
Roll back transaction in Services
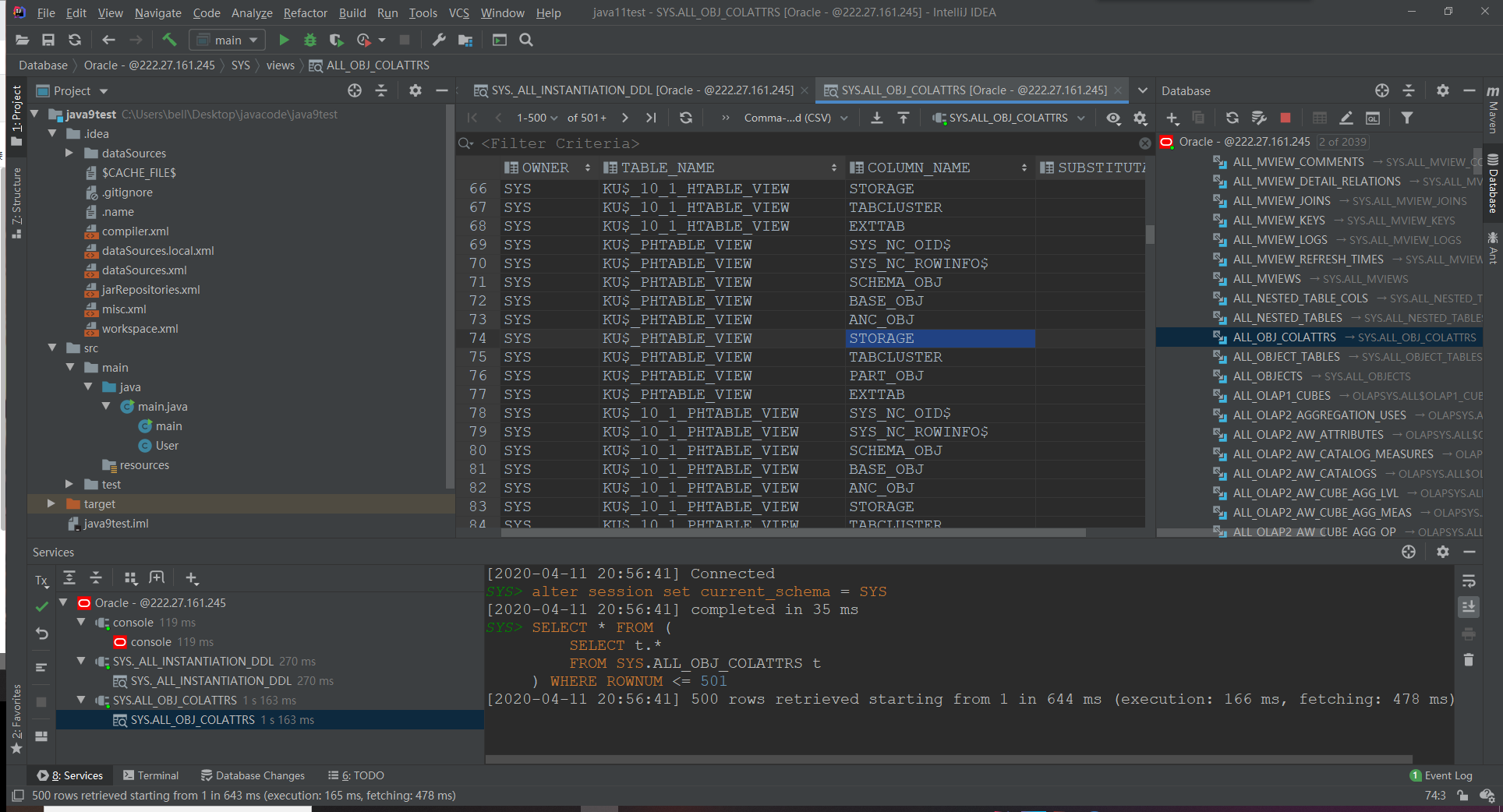[42, 634]
